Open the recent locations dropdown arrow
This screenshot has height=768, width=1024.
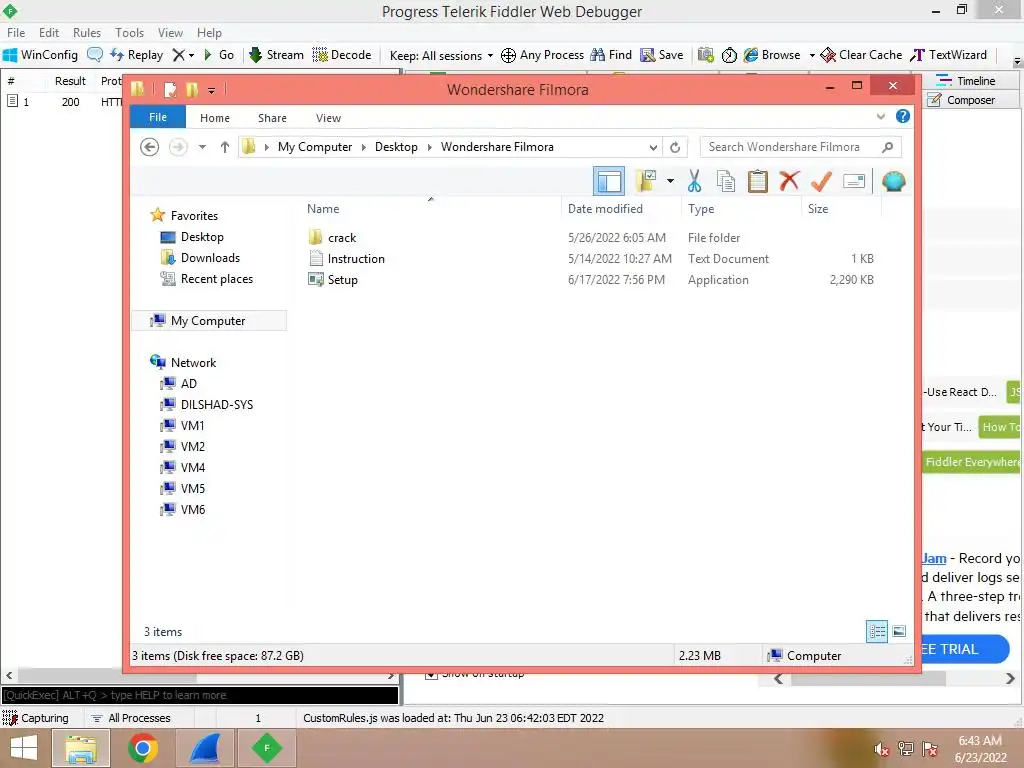click(x=202, y=147)
